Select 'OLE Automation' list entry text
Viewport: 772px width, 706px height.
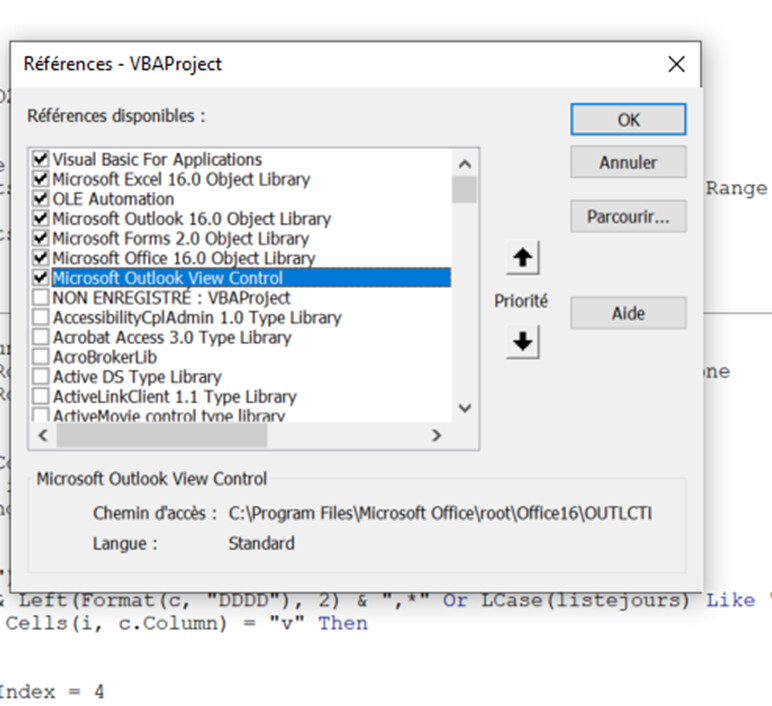click(113, 199)
